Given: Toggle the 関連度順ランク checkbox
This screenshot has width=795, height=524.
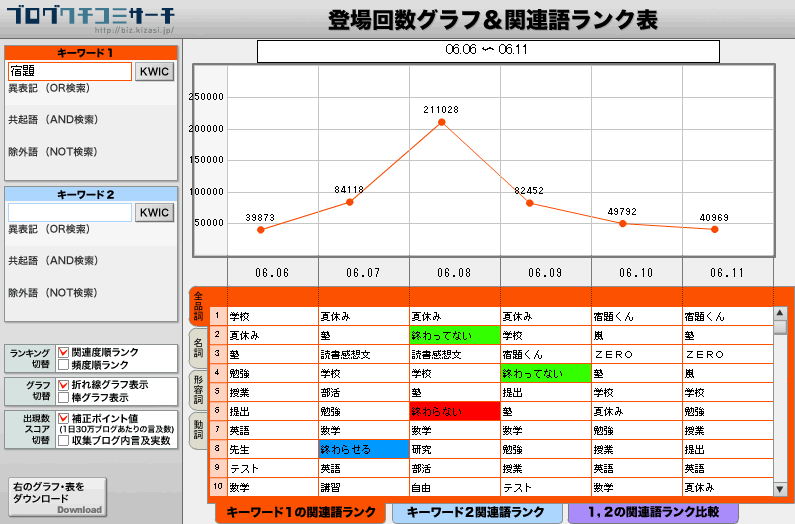Looking at the screenshot, I should pos(64,353).
